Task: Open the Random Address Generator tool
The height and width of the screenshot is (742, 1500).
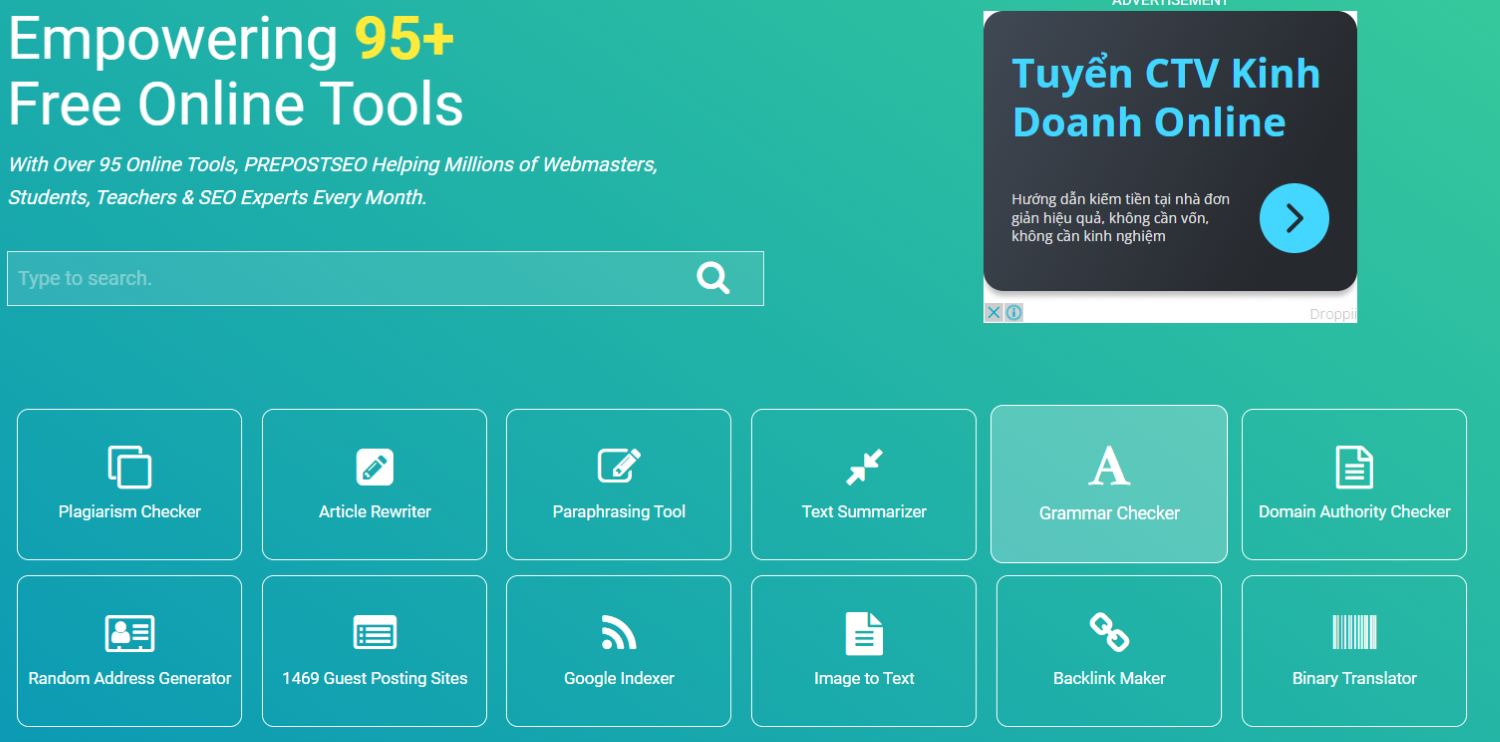Action: tap(129, 651)
